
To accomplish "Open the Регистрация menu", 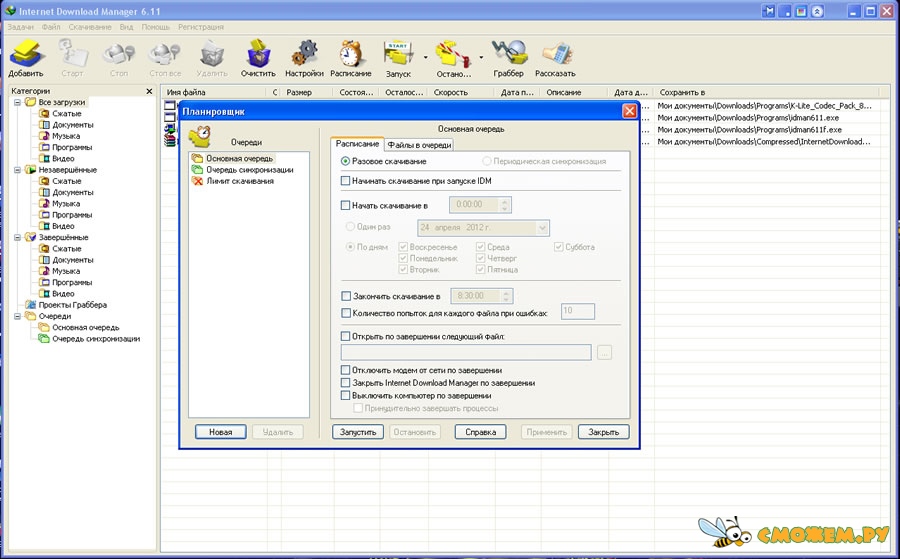I will point(201,27).
